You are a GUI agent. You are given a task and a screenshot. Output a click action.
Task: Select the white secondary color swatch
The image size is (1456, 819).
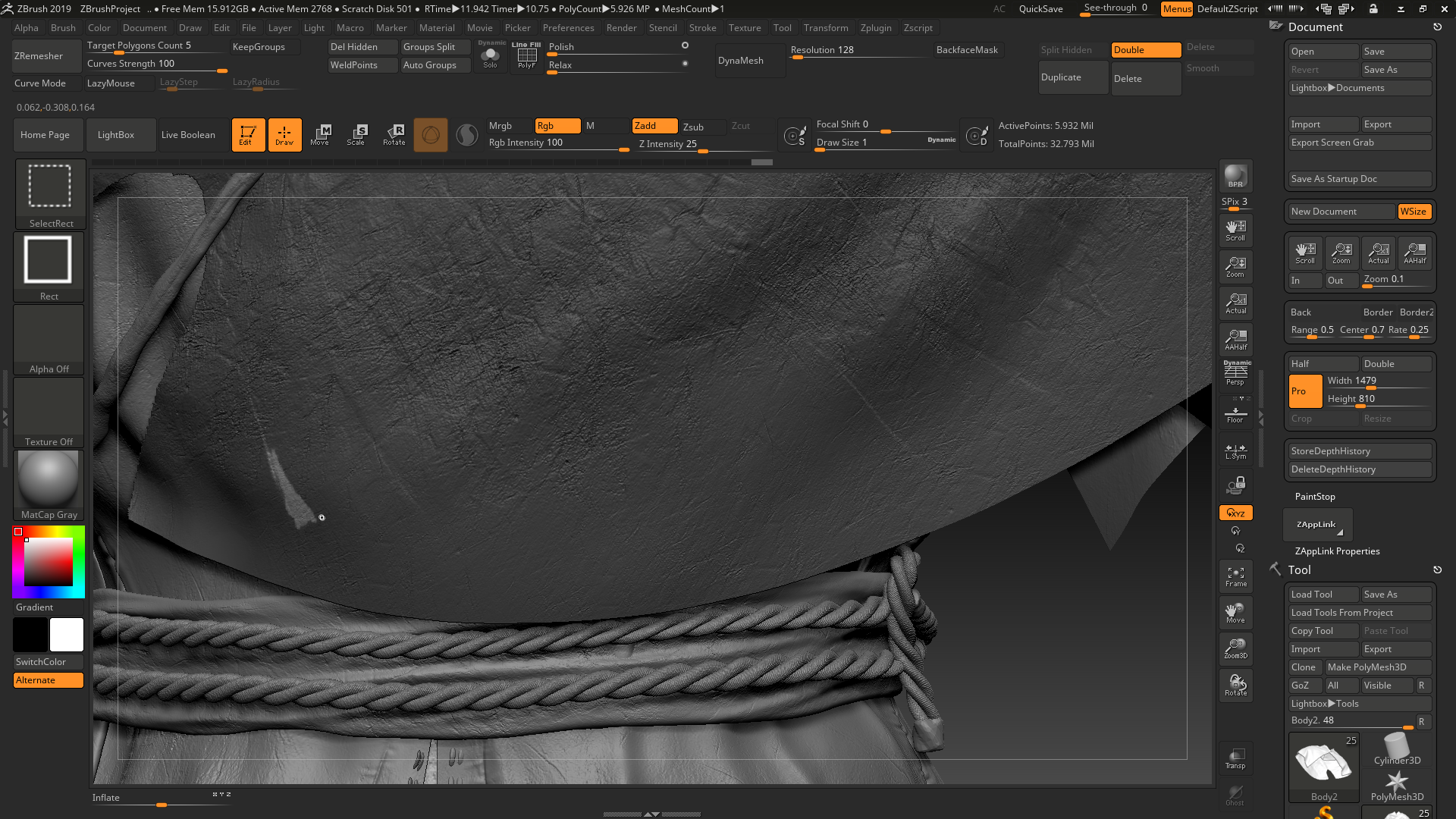(67, 635)
